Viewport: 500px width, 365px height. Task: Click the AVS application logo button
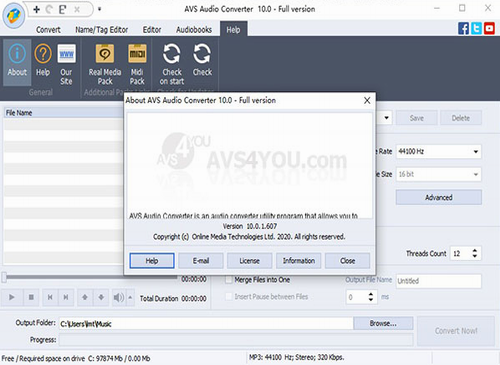(14, 15)
